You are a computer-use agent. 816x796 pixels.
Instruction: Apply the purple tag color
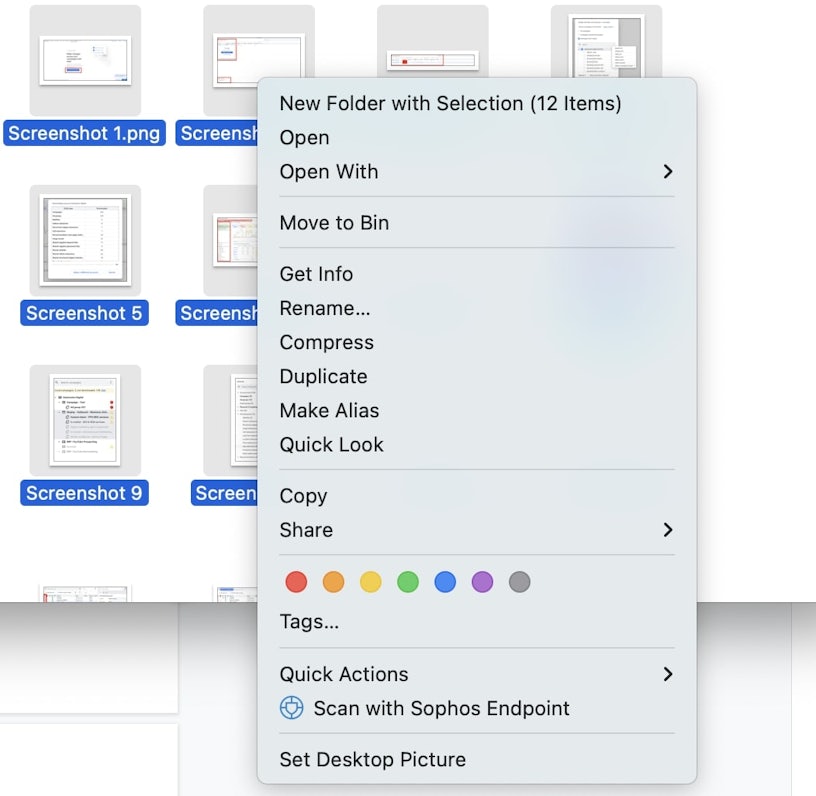(482, 582)
